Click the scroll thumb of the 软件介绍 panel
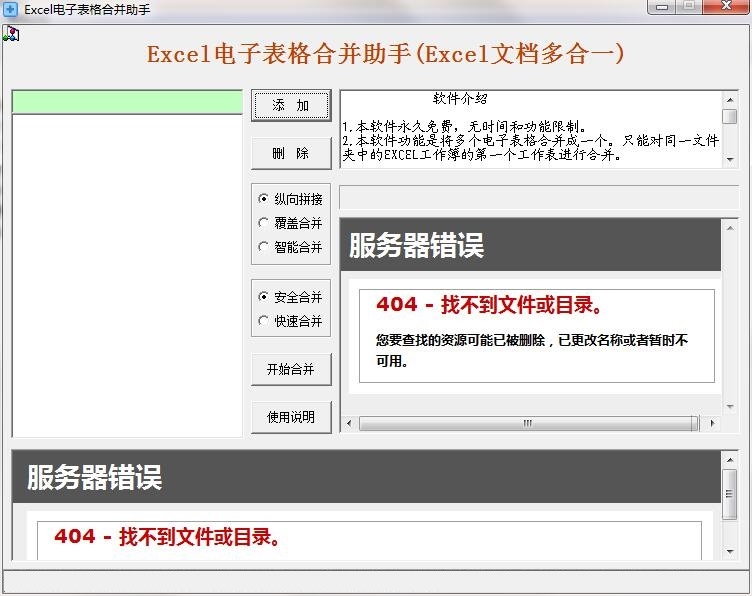Image resolution: width=752 pixels, height=596 pixels. (730, 116)
